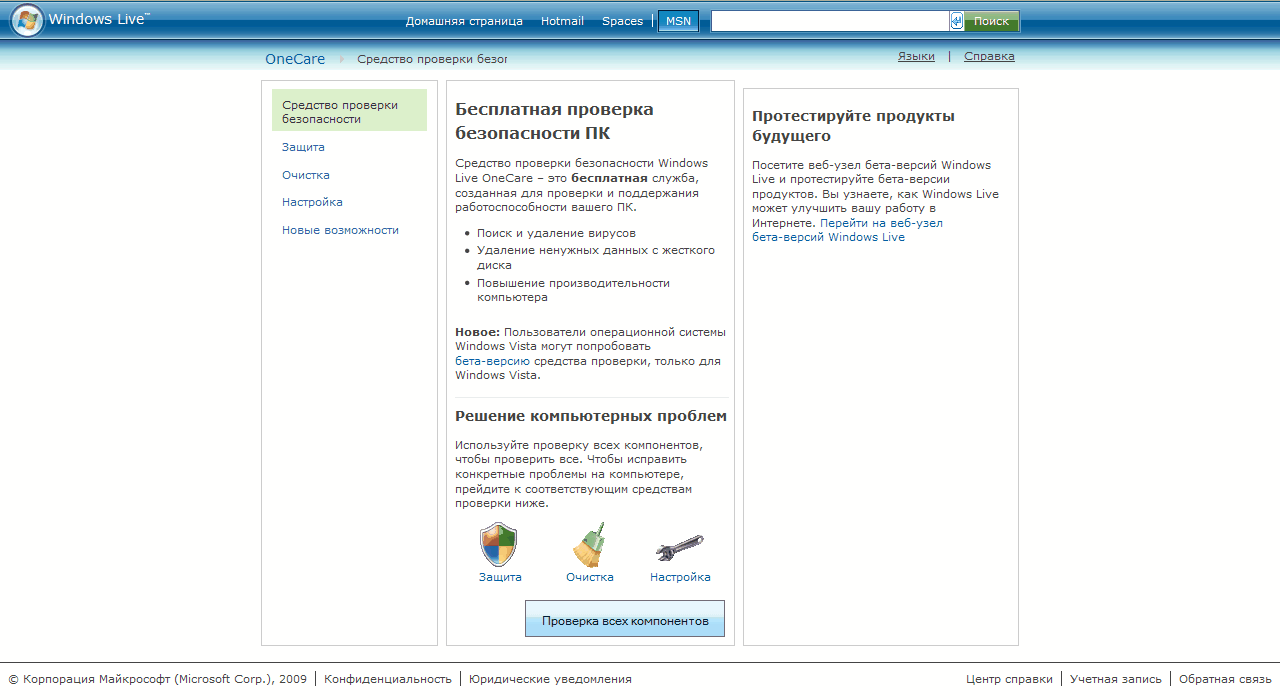The image size is (1280, 700).
Task: Click the bullet Поиск и удаление вирусов
Action: pyautogui.click(x=556, y=233)
